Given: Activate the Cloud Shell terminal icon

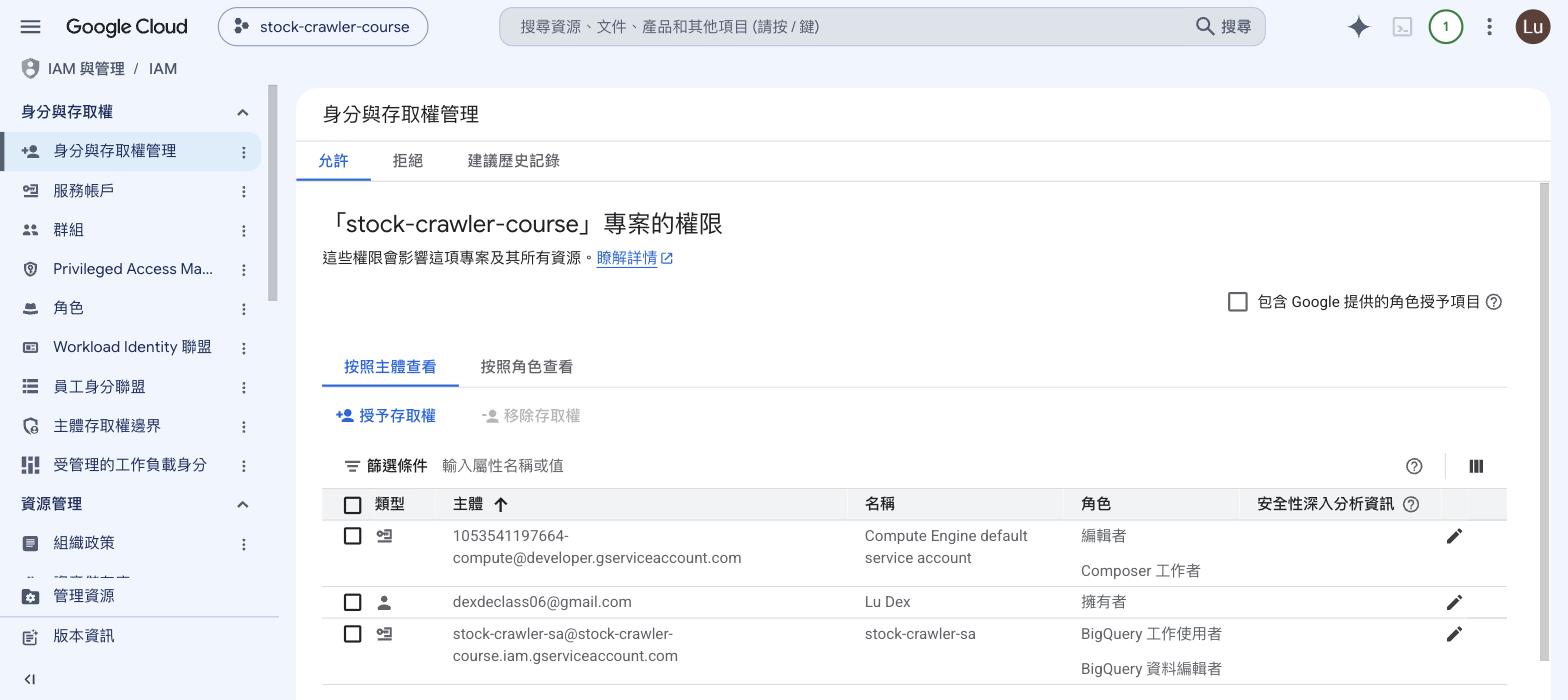Looking at the screenshot, I should [x=1402, y=27].
